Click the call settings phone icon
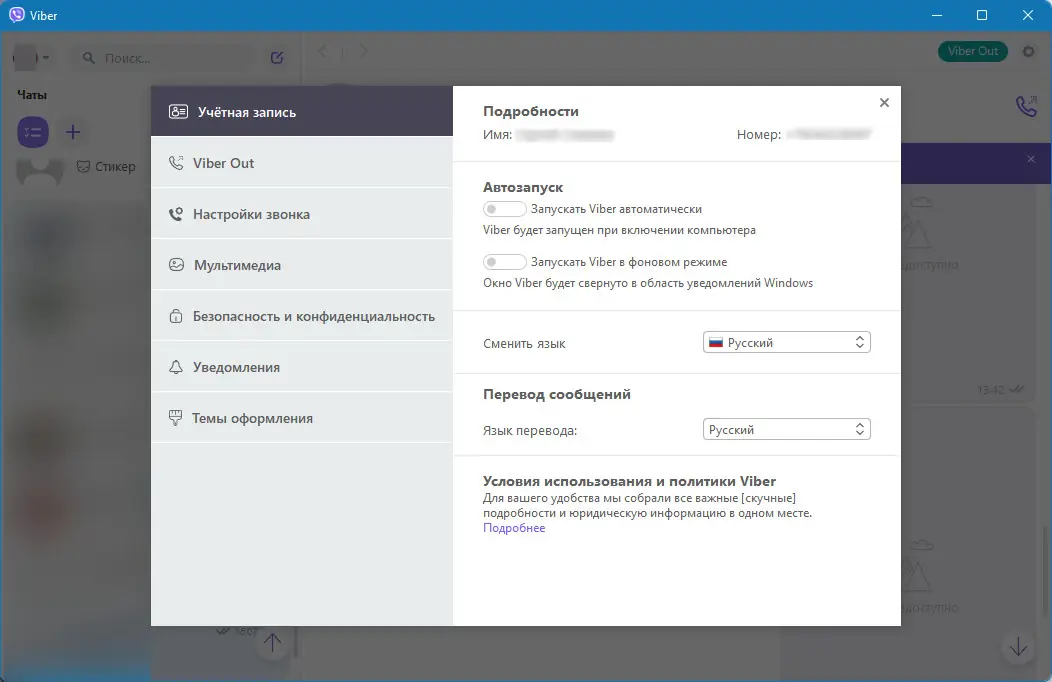1052x682 pixels. pos(176,214)
